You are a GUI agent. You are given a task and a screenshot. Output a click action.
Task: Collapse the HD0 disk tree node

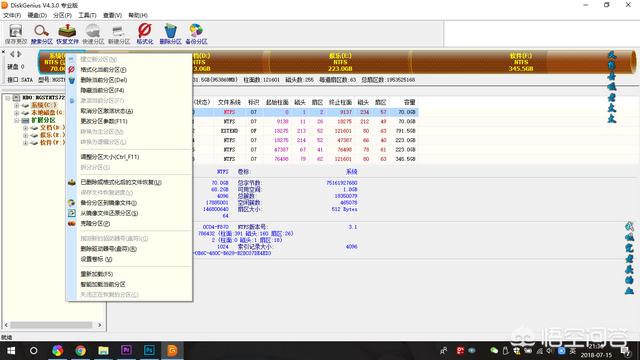pos(8,98)
